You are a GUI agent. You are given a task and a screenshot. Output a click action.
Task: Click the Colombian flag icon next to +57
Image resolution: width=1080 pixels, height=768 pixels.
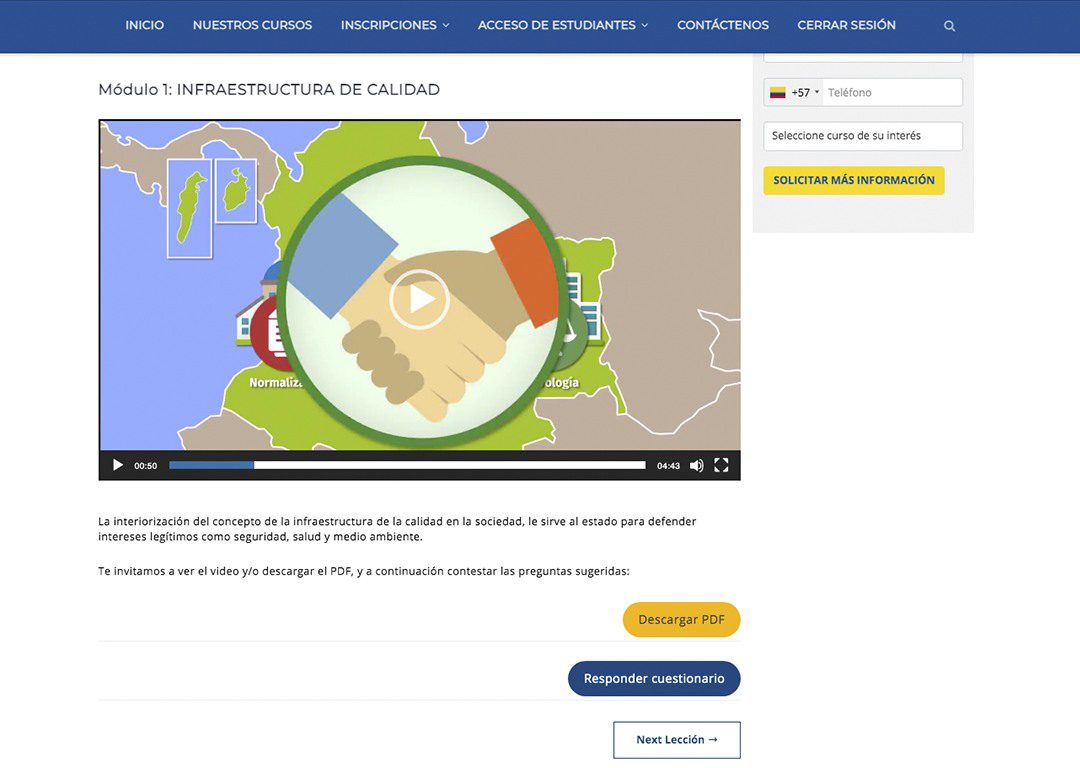(x=780, y=91)
